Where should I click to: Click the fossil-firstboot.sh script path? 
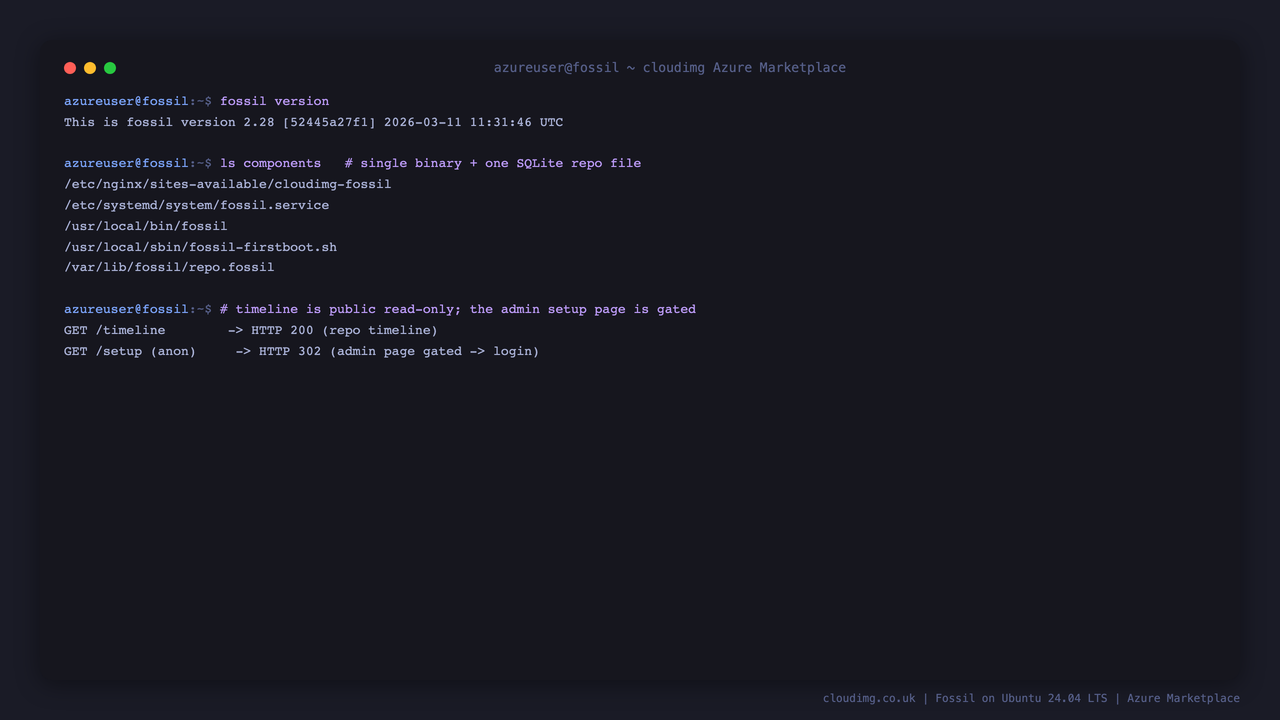tap(200, 247)
